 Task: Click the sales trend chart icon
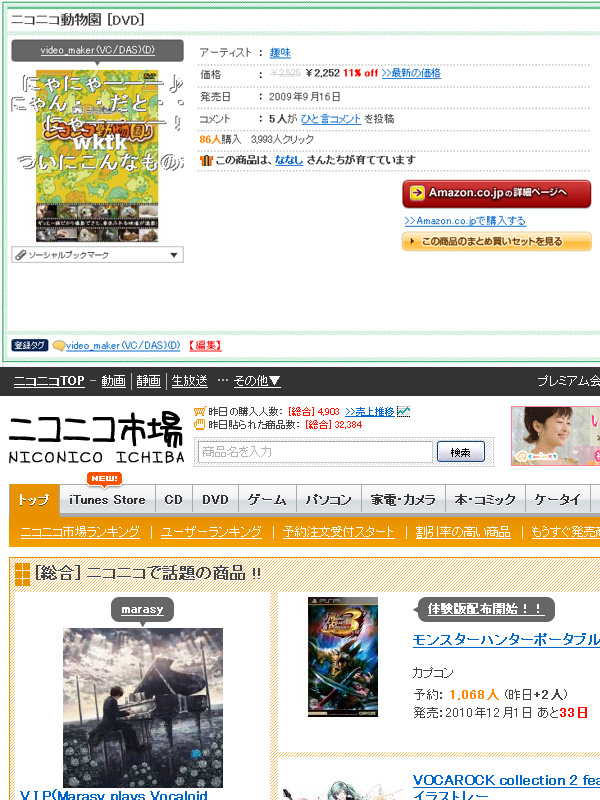(403, 411)
